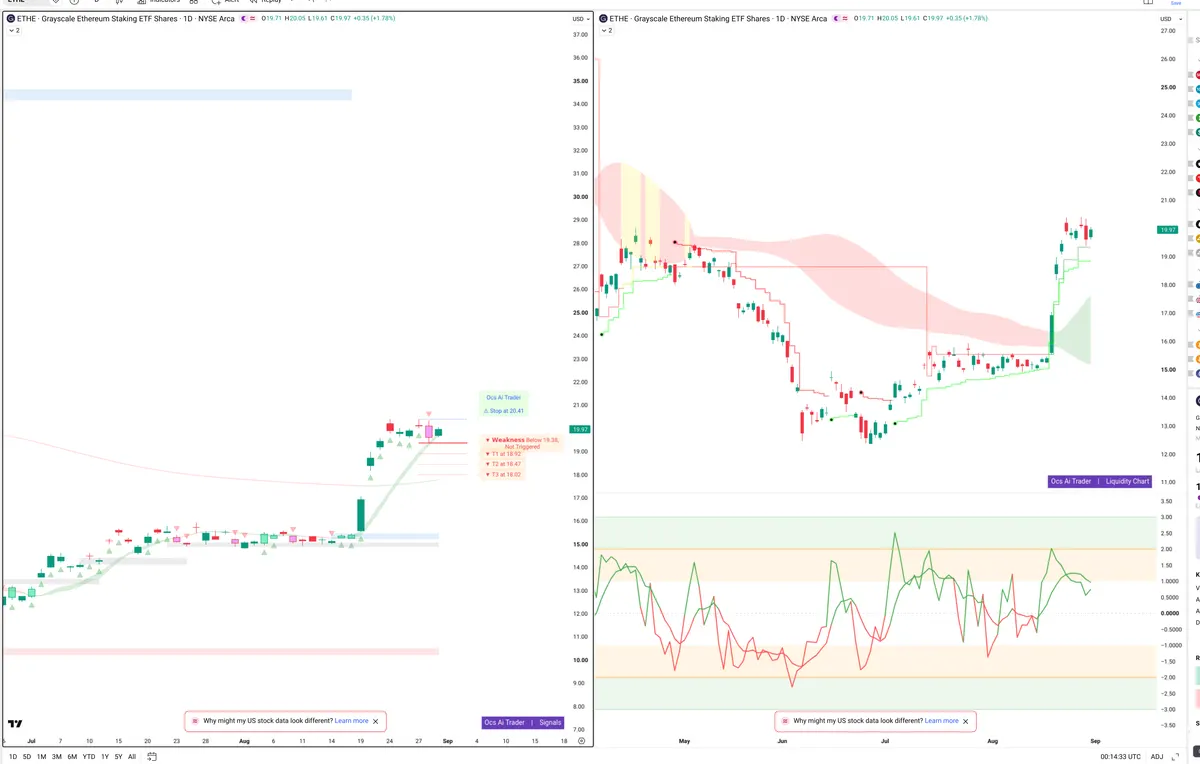1200x764 pixels.
Task: Click the right chart ETHE title text
Action: (718, 19)
